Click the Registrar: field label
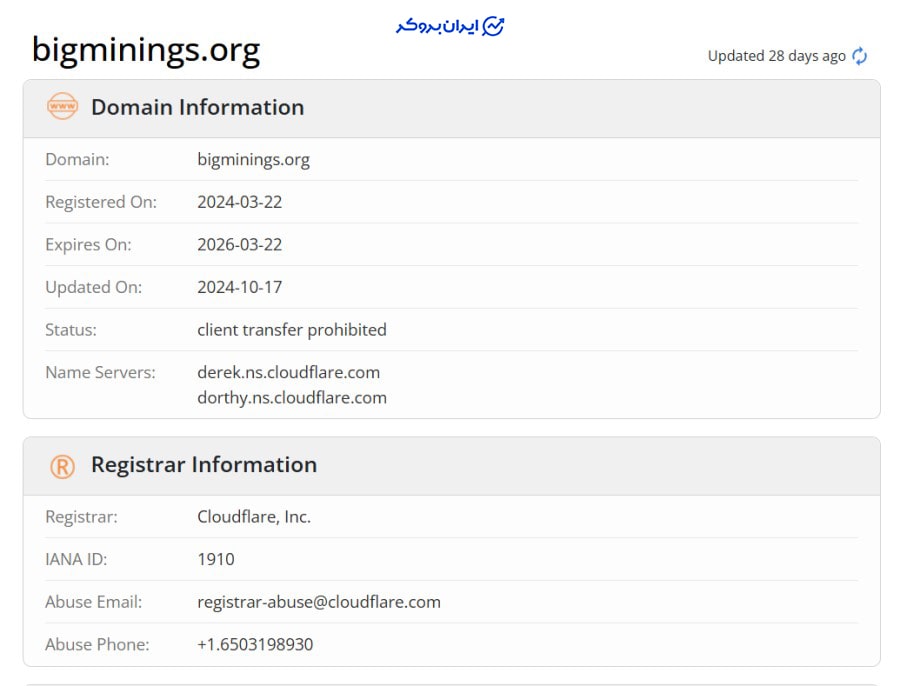This screenshot has width=900, height=686. [81, 517]
